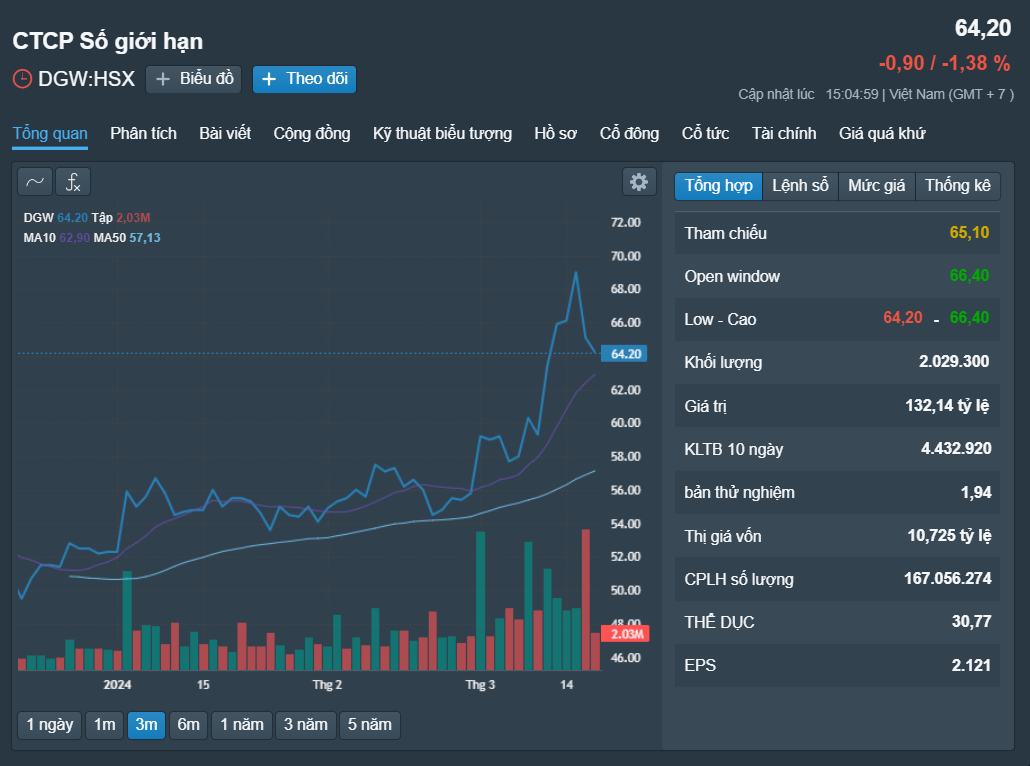
Task: Go to the Cộng đồng tab
Action: [x=312, y=133]
